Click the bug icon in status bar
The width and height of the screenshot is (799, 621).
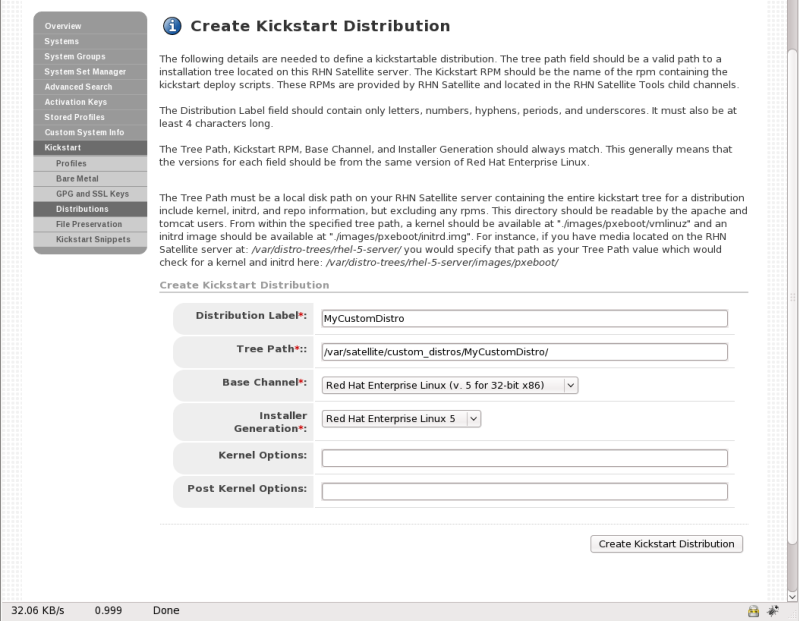click(774, 609)
